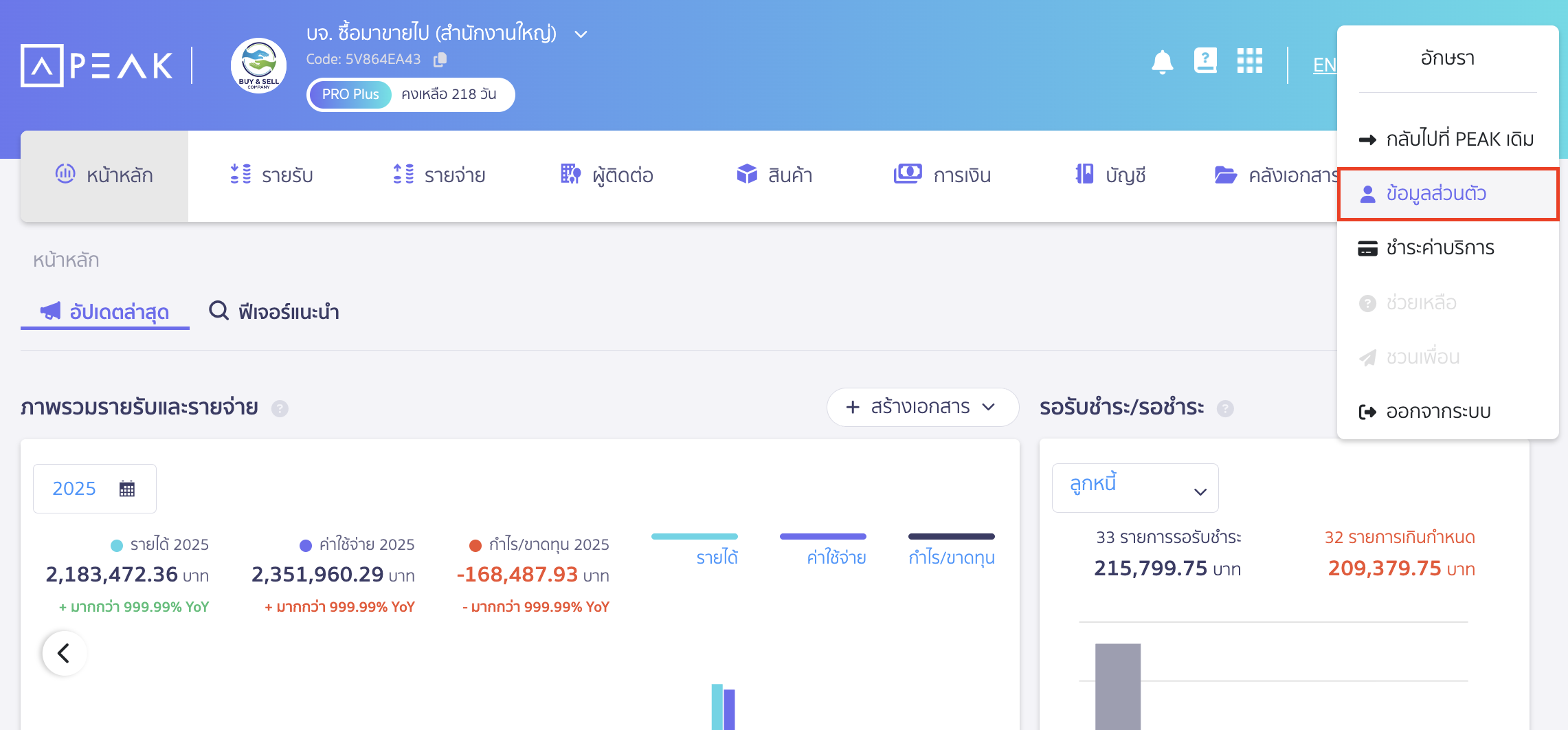Image resolution: width=1568 pixels, height=730 pixels.
Task: Click the notification bell icon
Action: 1162,62
